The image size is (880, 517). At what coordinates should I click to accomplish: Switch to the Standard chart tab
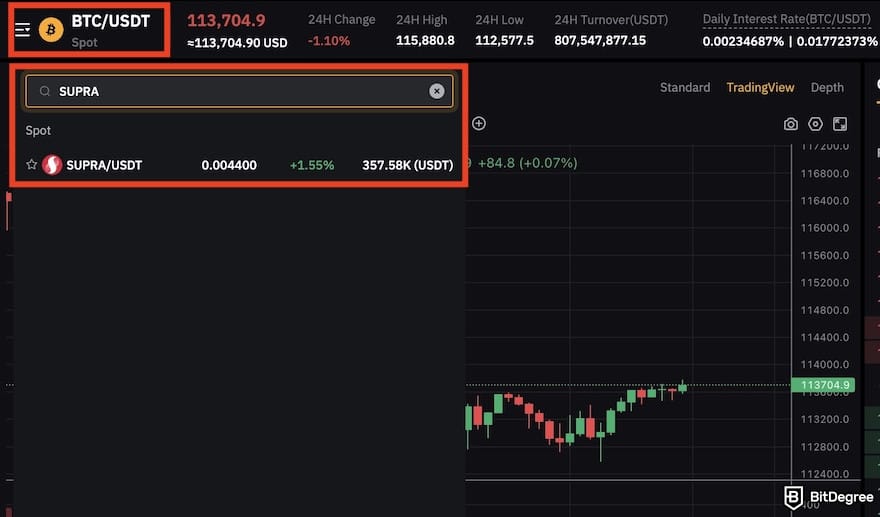tap(685, 88)
